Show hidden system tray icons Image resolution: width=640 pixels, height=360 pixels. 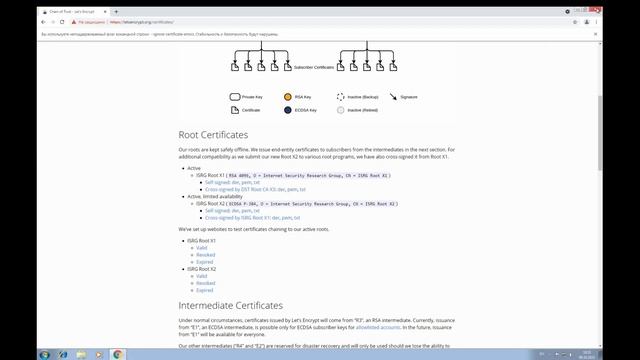(550, 354)
